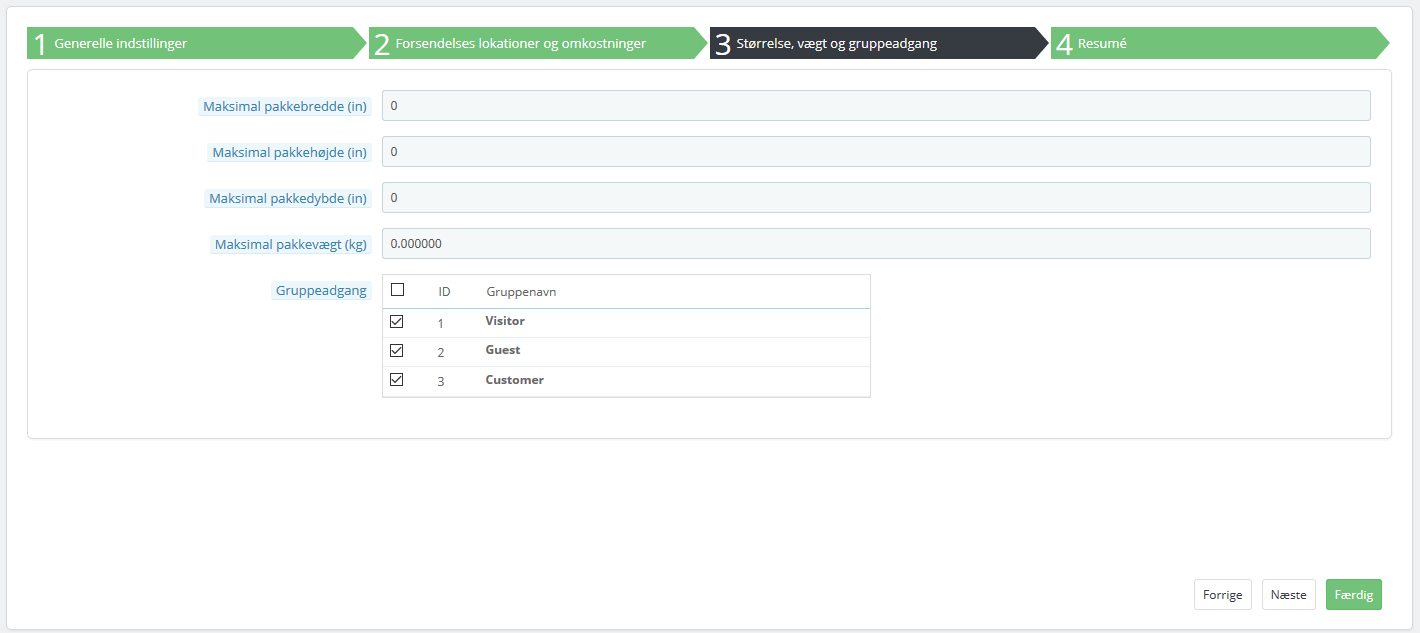Image resolution: width=1420 pixels, height=633 pixels.
Task: Select the Maksimal pakkevægt (kg) field
Action: (x=876, y=244)
